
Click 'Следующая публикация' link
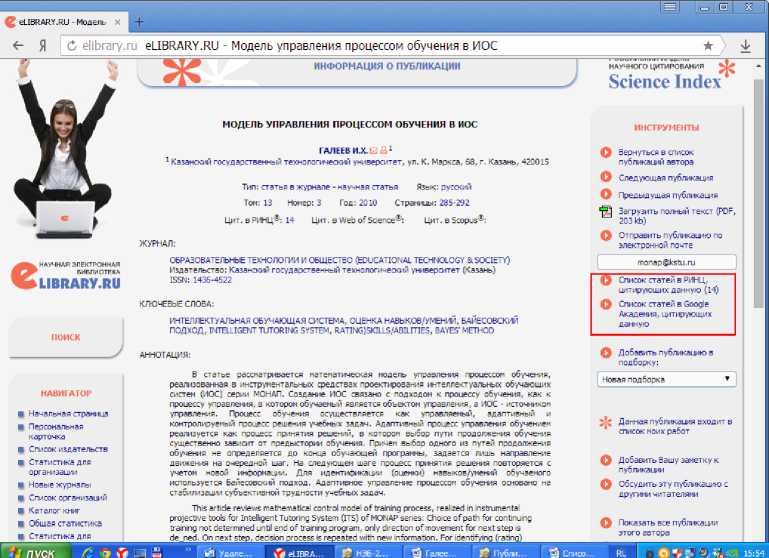(666, 178)
